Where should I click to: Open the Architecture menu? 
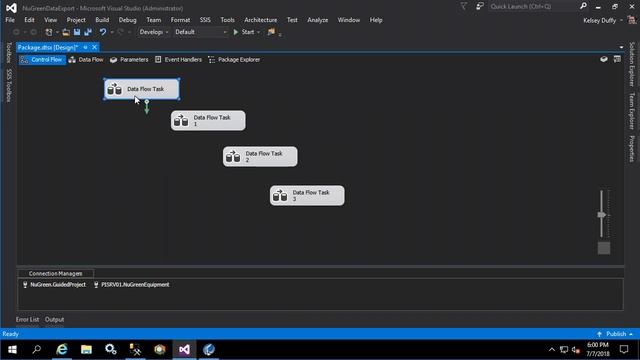(260, 20)
